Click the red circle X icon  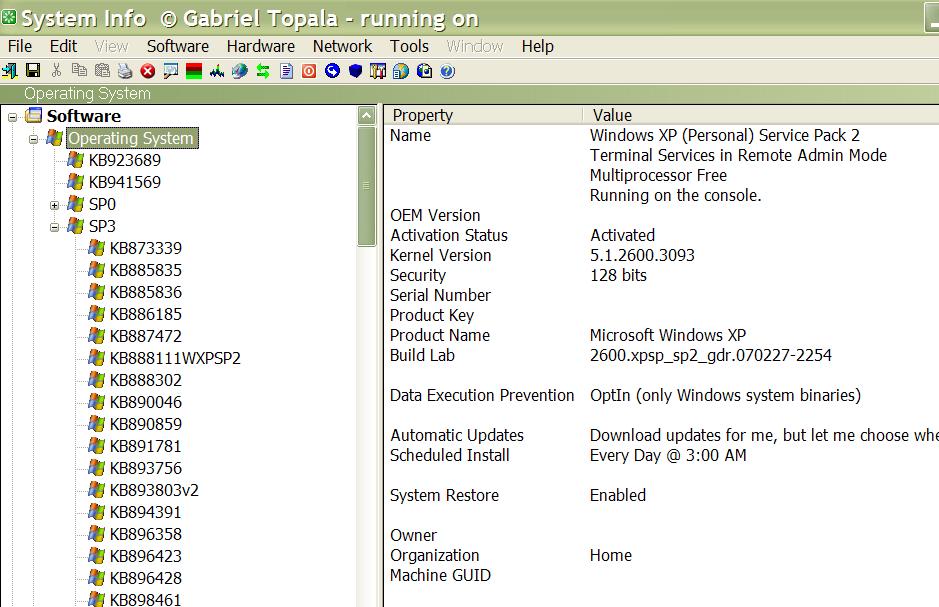point(148,71)
